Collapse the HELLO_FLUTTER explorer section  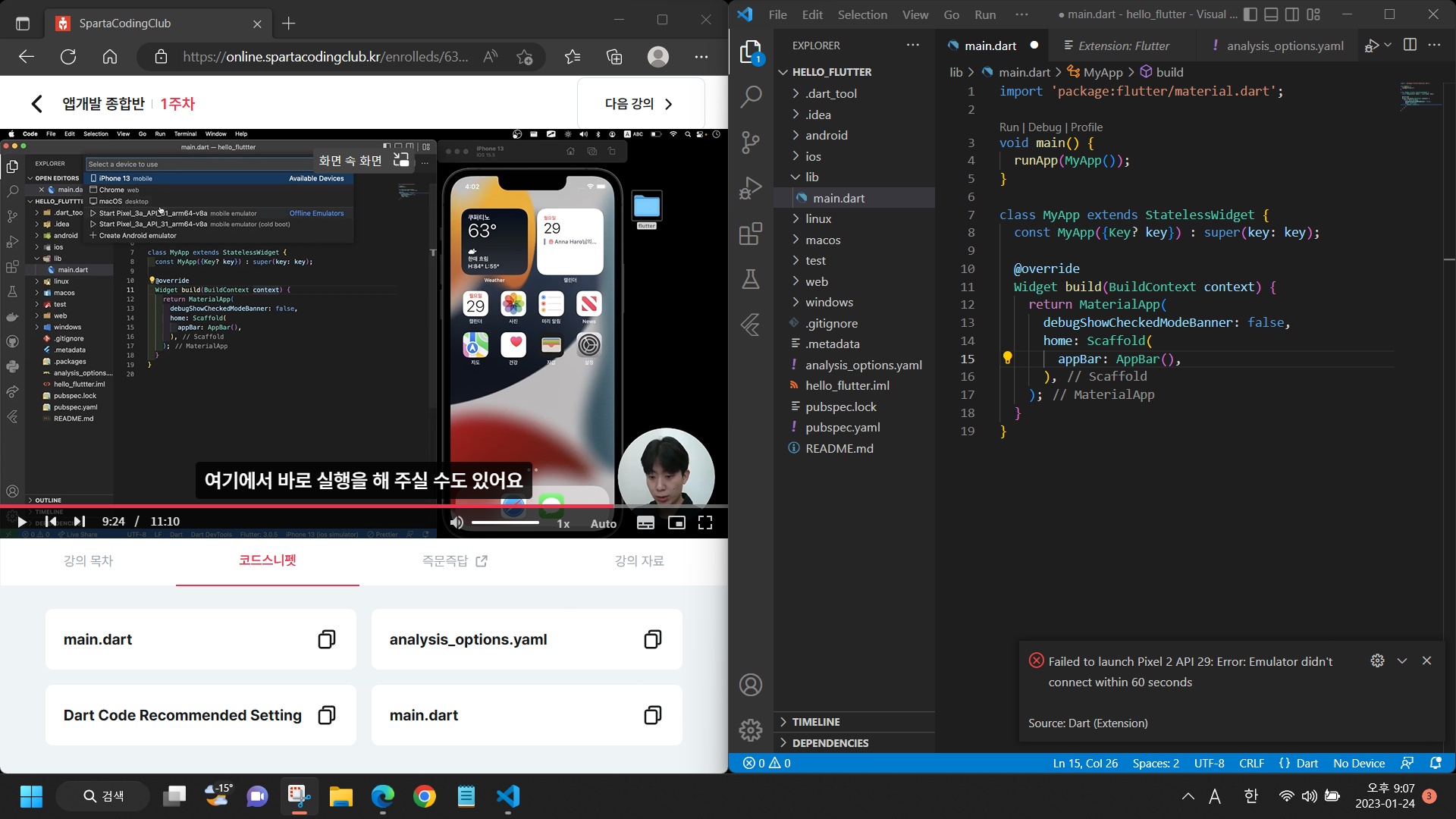[x=831, y=72]
